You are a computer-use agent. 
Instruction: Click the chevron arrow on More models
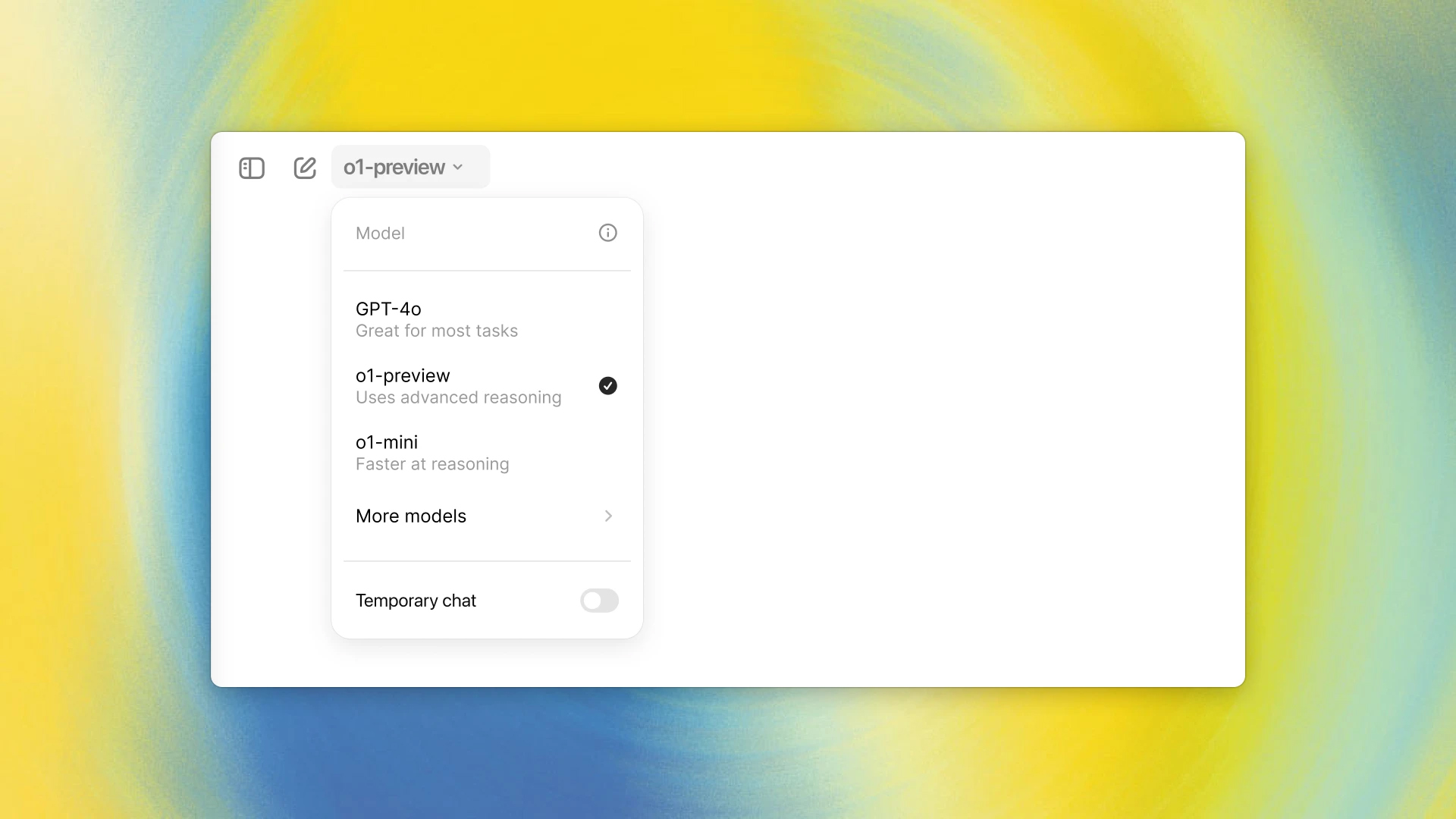(x=607, y=515)
